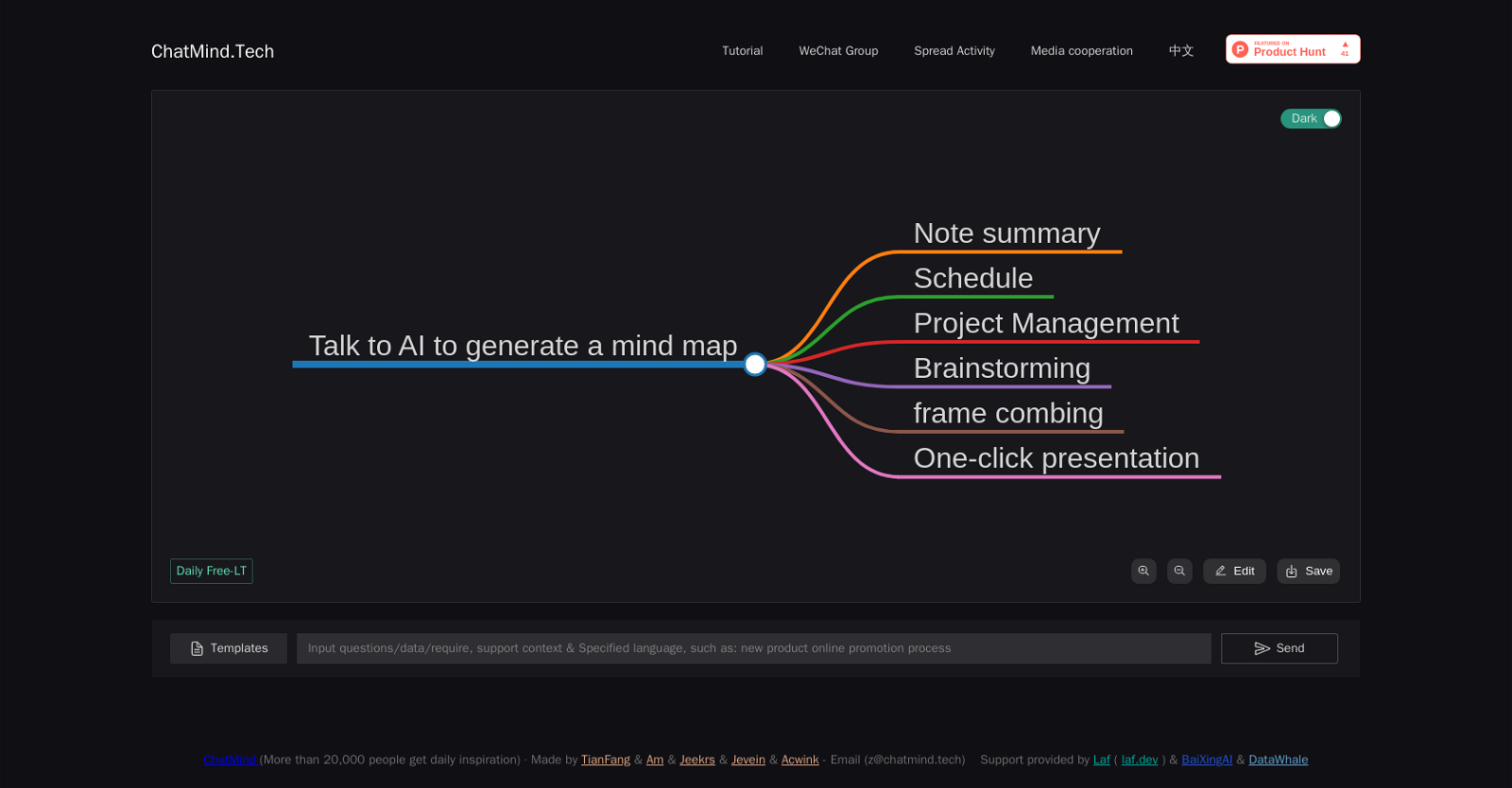Image resolution: width=1512 pixels, height=788 pixels.
Task: Select the frame combing branch
Action: click(x=1008, y=413)
